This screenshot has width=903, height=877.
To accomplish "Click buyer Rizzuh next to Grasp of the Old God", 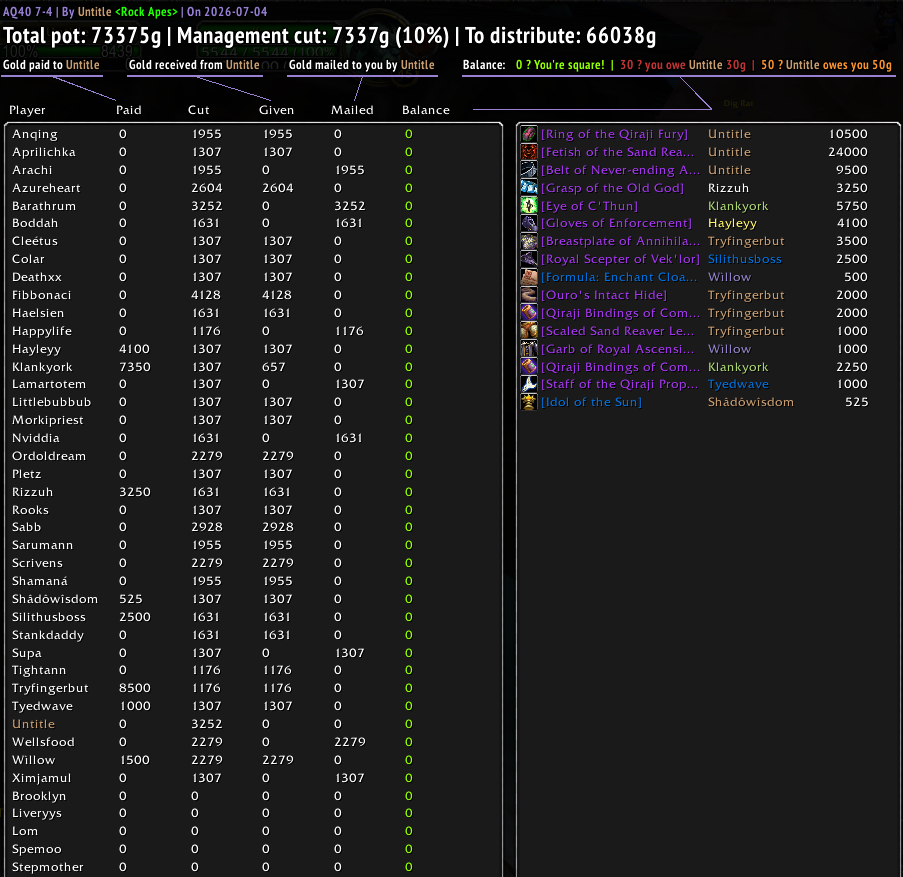I will pos(729,188).
